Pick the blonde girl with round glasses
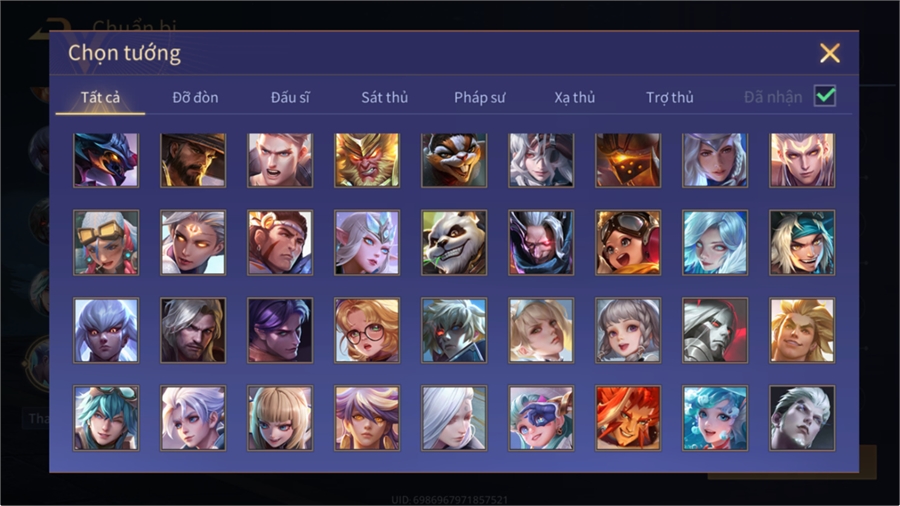Image resolution: width=900 pixels, height=506 pixels. 367,330
